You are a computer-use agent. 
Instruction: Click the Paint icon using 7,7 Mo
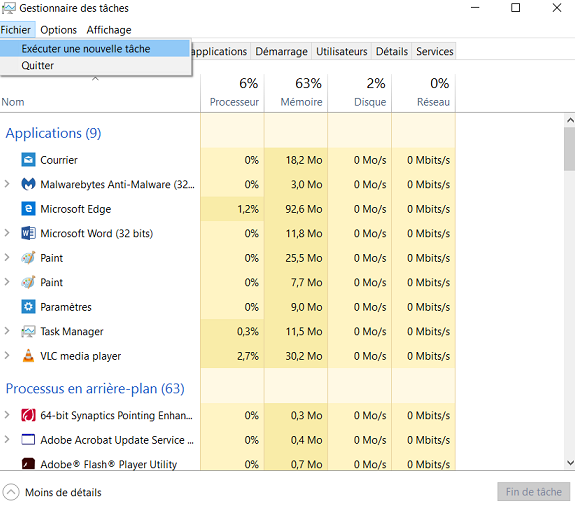tap(28, 282)
